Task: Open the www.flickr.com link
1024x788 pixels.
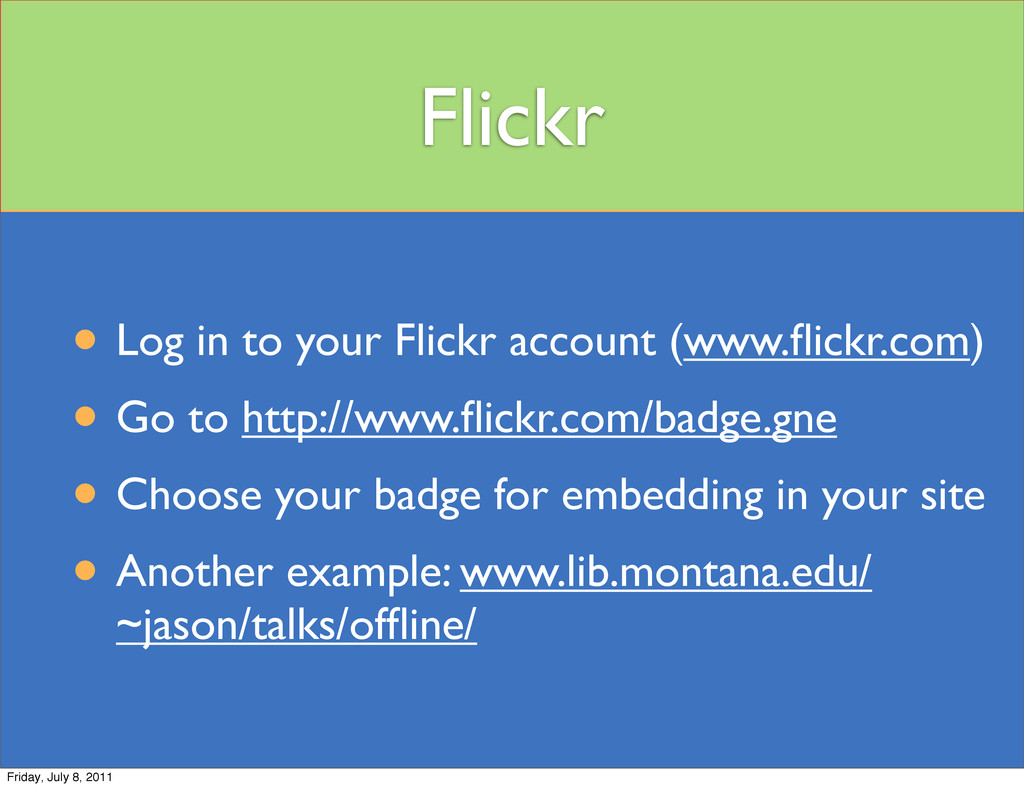Action: (x=826, y=341)
